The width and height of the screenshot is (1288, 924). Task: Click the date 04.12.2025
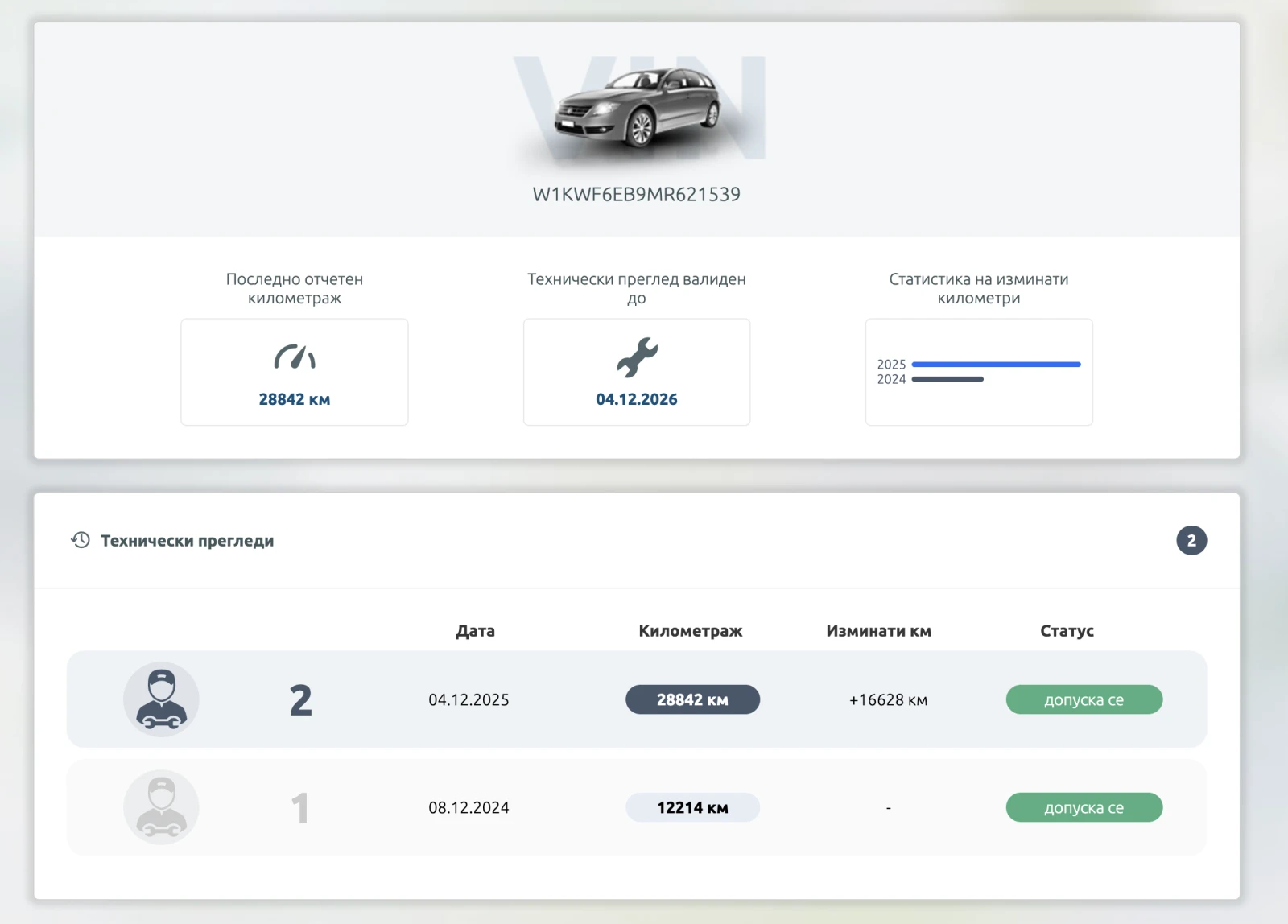point(469,699)
